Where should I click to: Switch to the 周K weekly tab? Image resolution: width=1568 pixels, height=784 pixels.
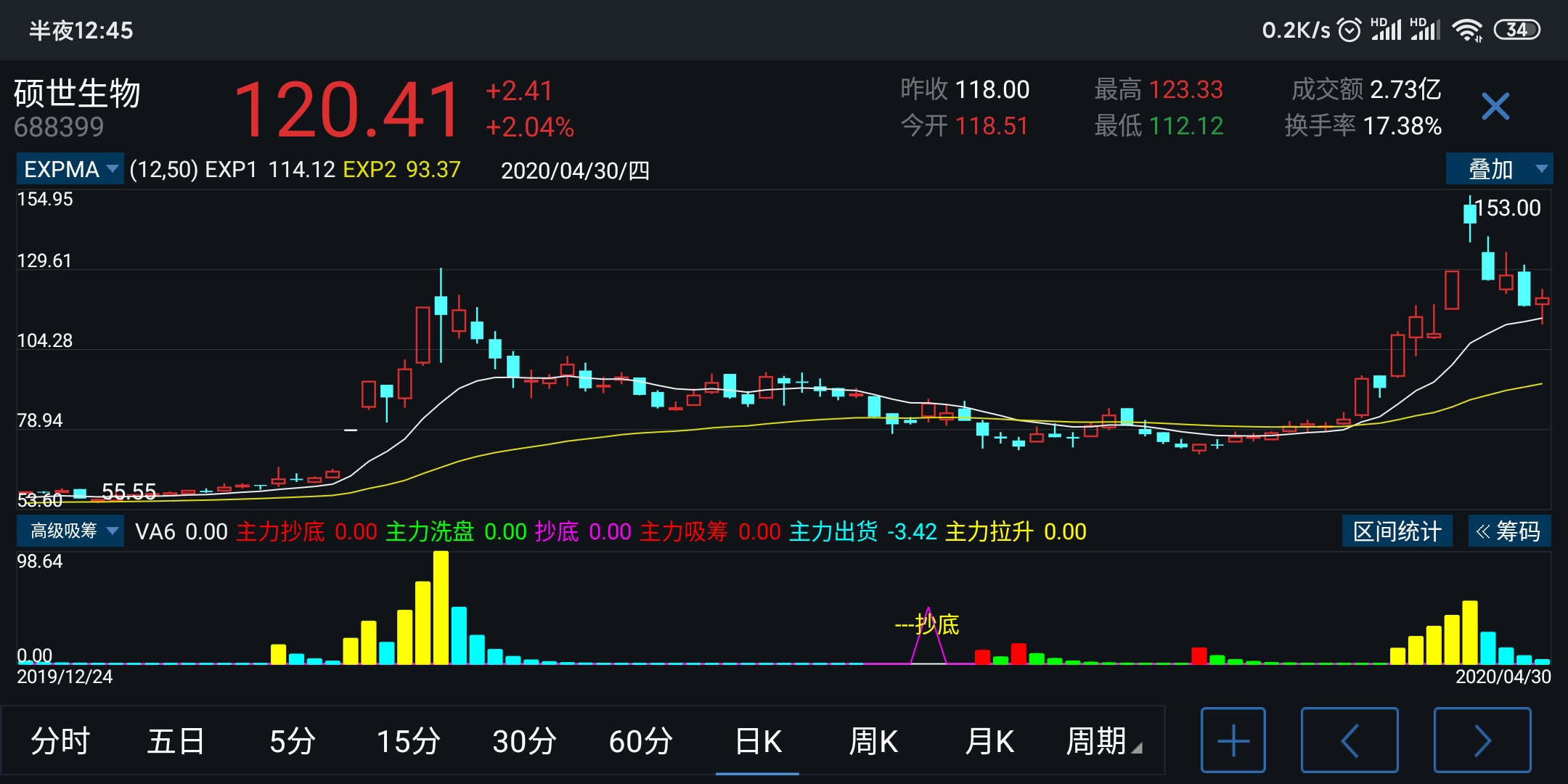(873, 741)
